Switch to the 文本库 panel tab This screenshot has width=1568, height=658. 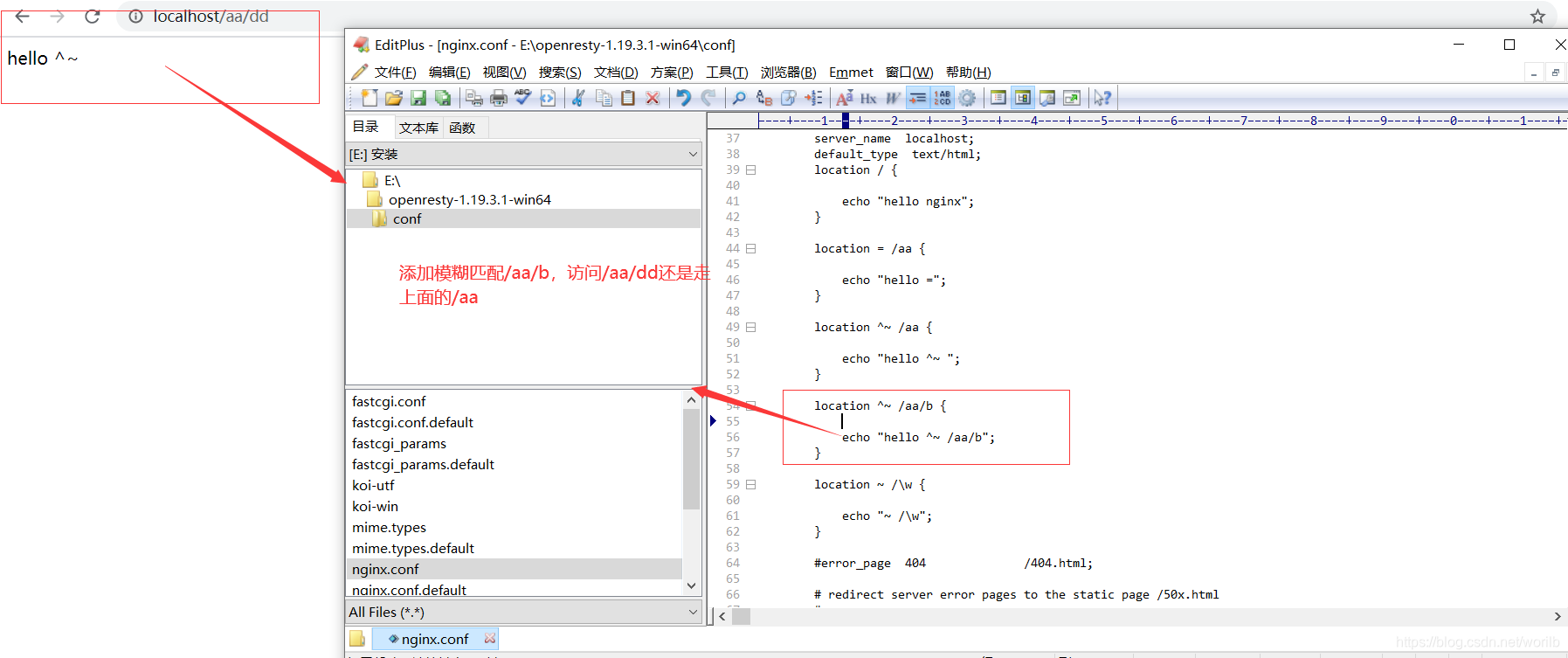419,128
